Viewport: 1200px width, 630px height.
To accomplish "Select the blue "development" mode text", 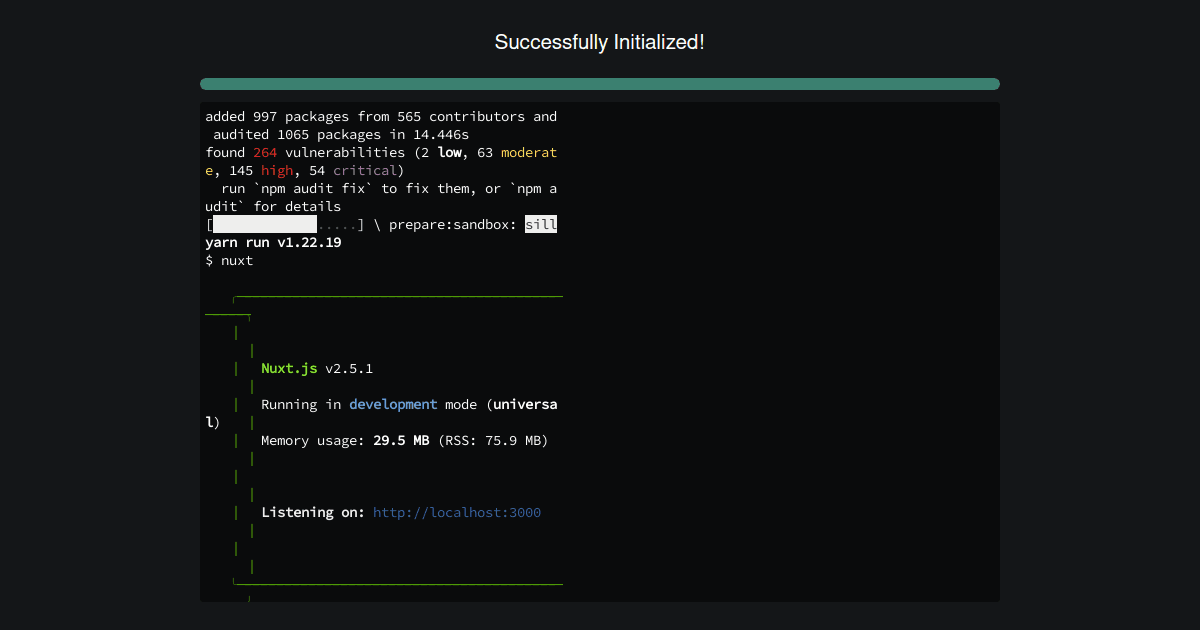I will coord(393,404).
